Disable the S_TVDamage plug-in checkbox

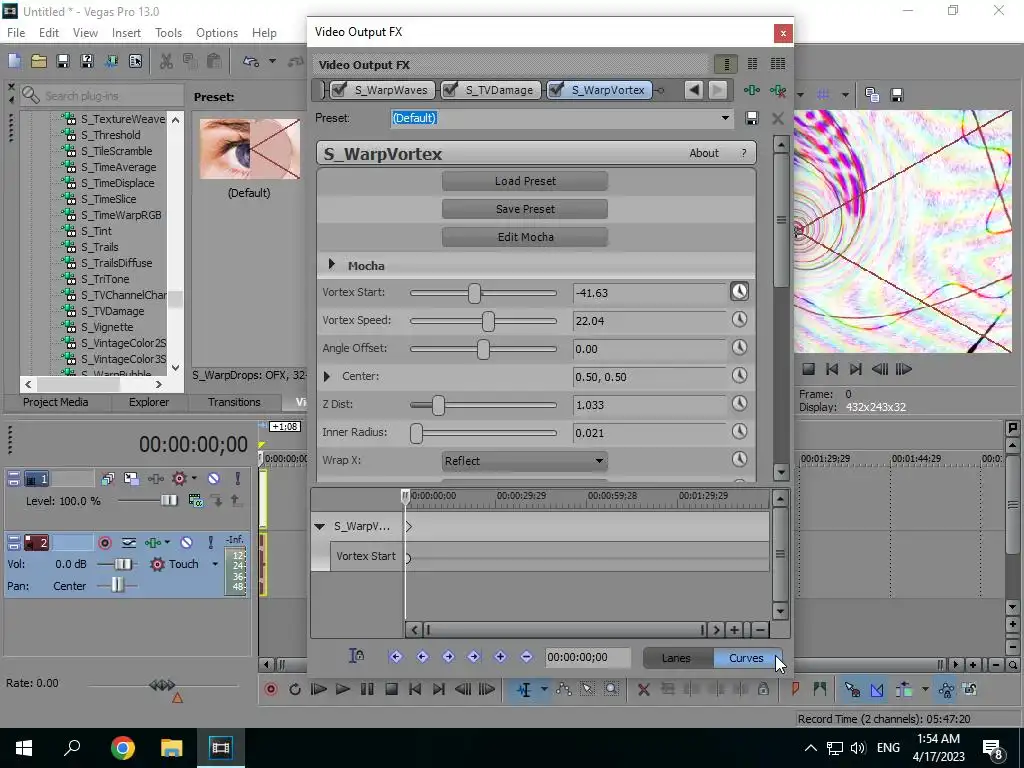[450, 90]
